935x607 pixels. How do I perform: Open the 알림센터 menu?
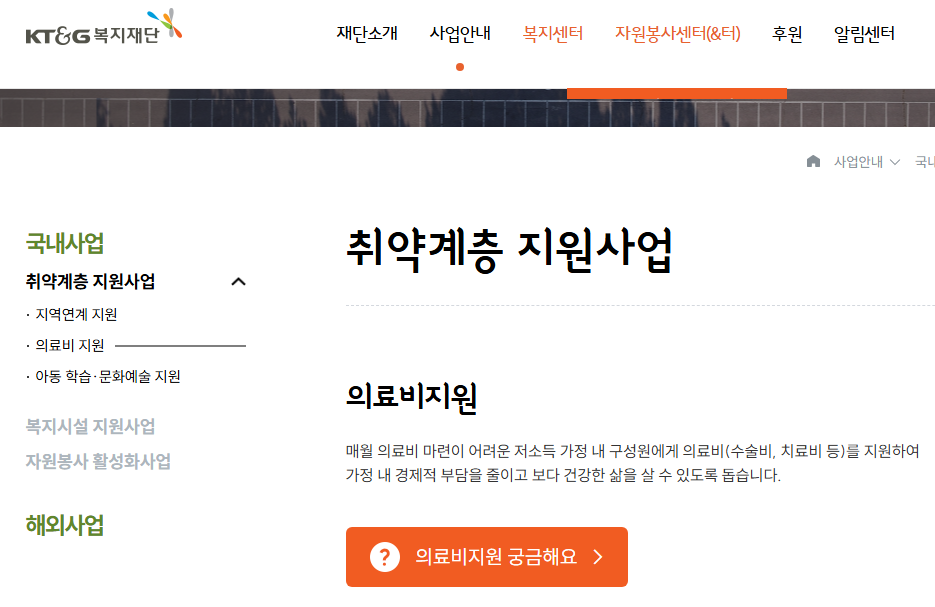click(864, 33)
